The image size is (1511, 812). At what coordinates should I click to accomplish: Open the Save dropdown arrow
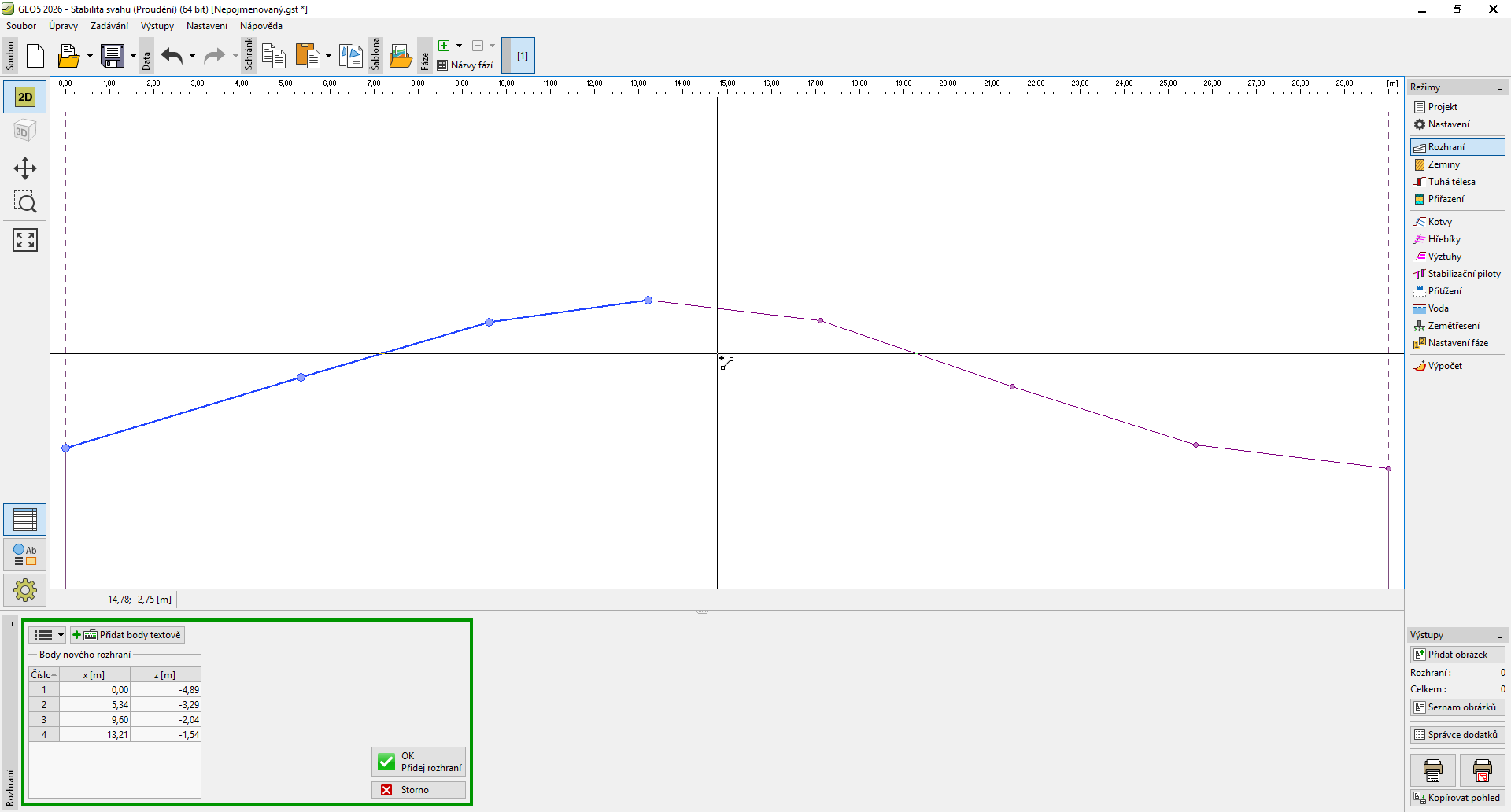pos(133,56)
